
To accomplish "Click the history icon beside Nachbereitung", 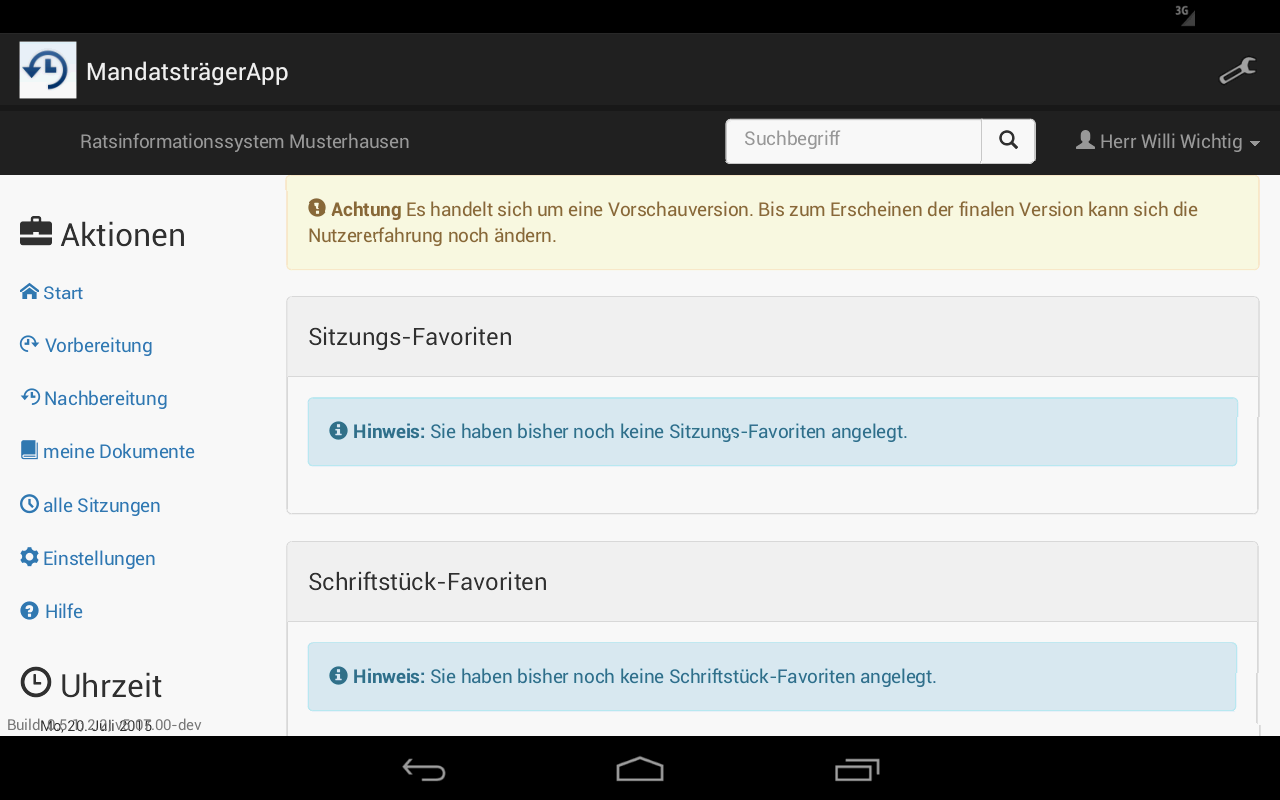I will pyautogui.click(x=30, y=398).
